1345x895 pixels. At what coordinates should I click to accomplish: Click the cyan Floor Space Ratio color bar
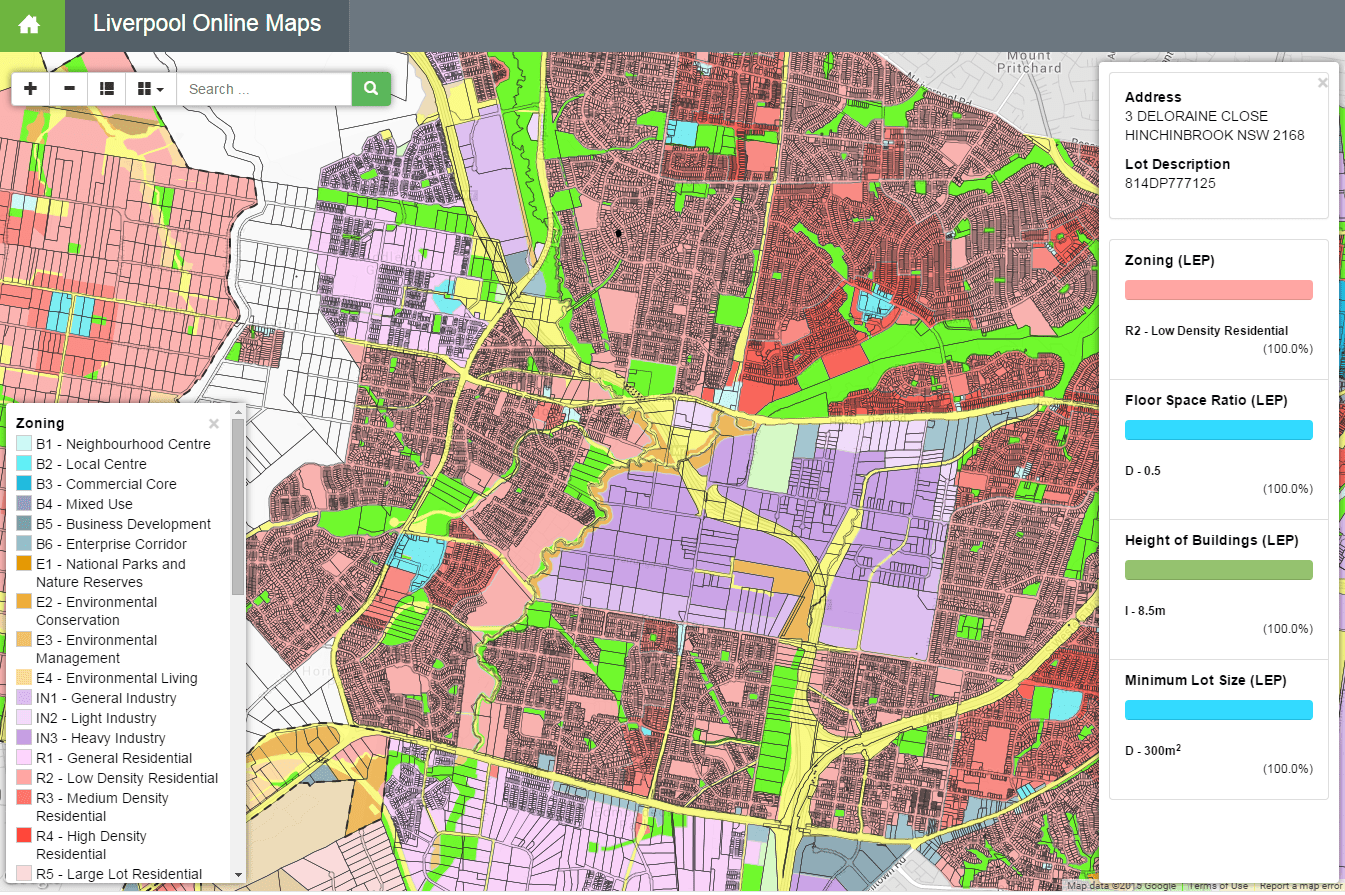click(x=1218, y=429)
